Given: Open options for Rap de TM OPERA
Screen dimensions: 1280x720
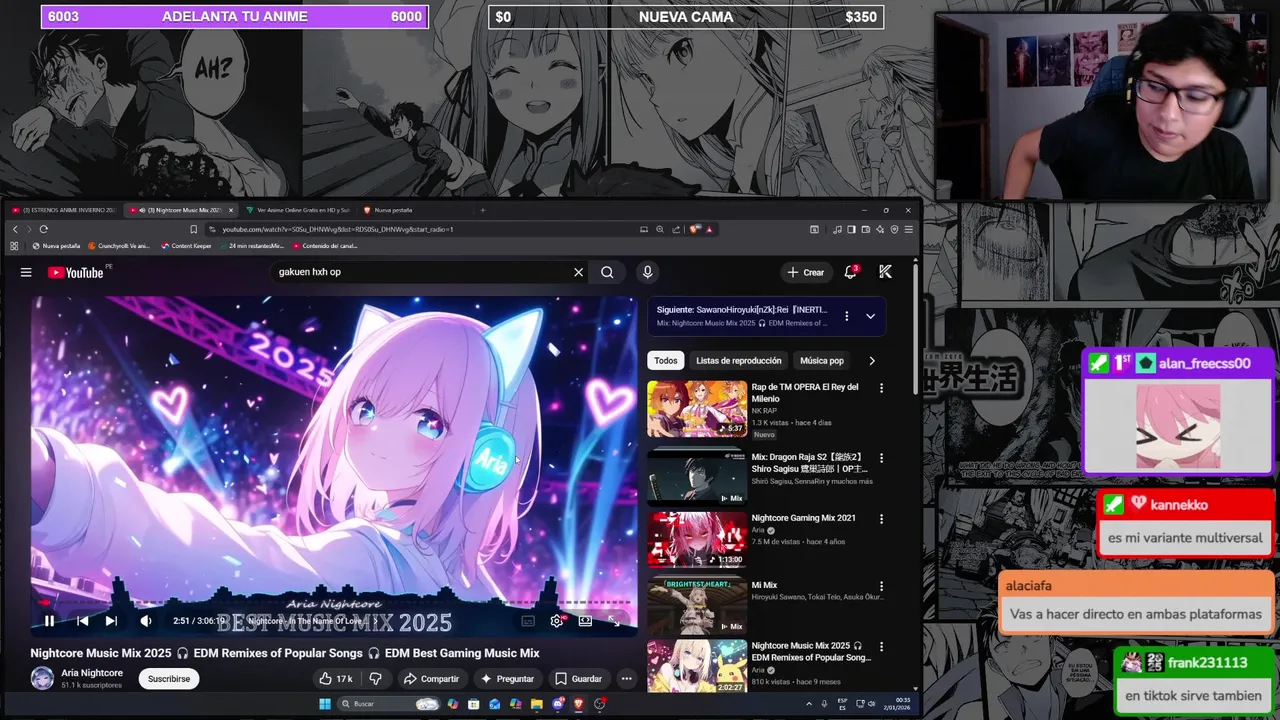Looking at the screenshot, I should click(881, 388).
